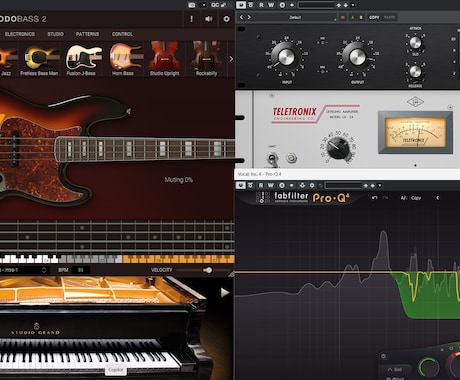Show next bass models with right chevron
Screen dimensions: 460x380
pos(231,59)
